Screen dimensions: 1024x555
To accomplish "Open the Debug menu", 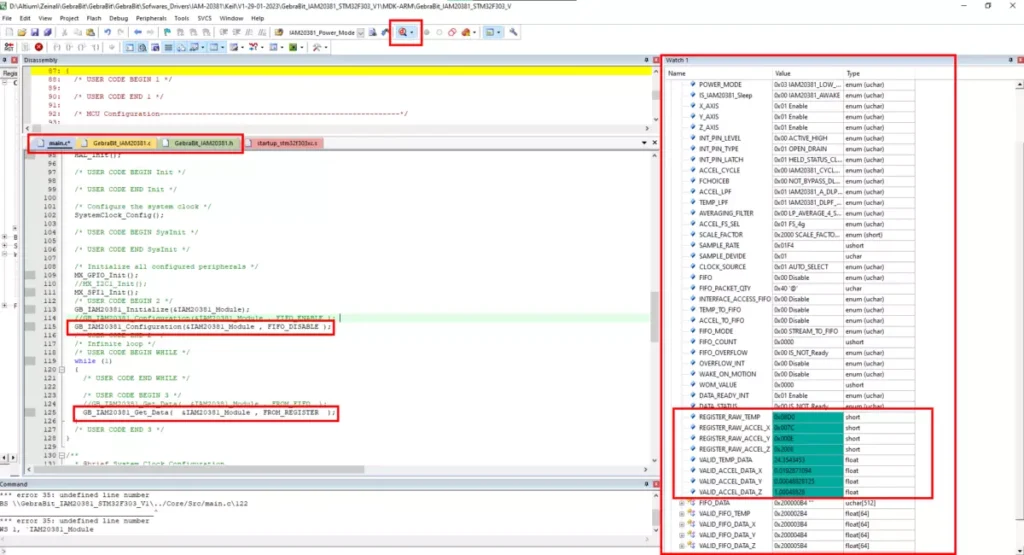I will [x=118, y=18].
